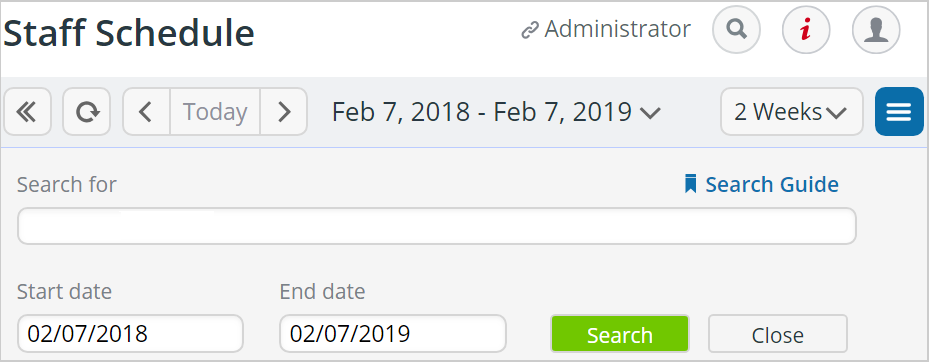Open the Search Guide link
Viewport: 929px width, 362px height.
761,184
